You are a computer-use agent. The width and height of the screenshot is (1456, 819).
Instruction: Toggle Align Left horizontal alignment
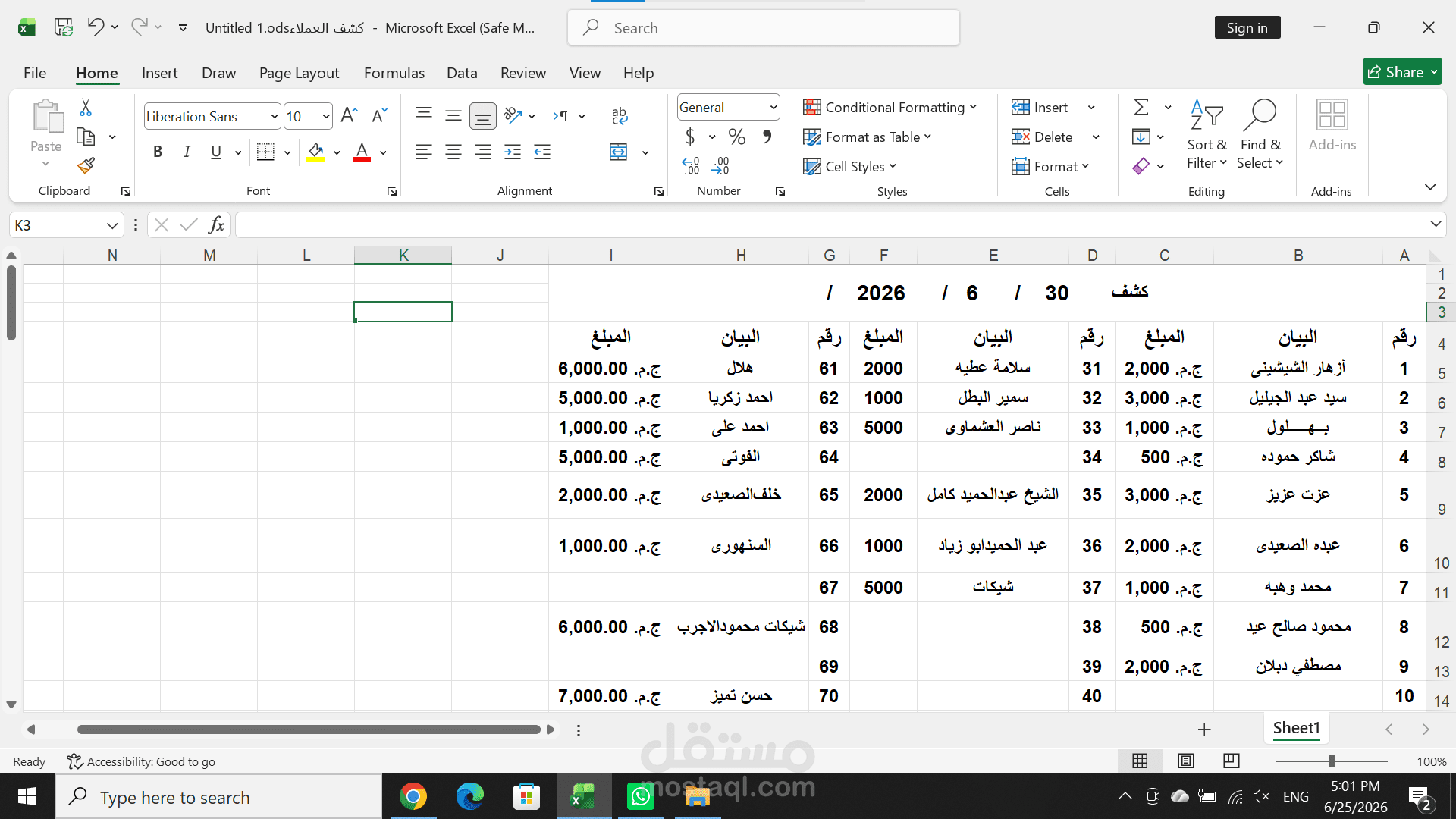[424, 152]
